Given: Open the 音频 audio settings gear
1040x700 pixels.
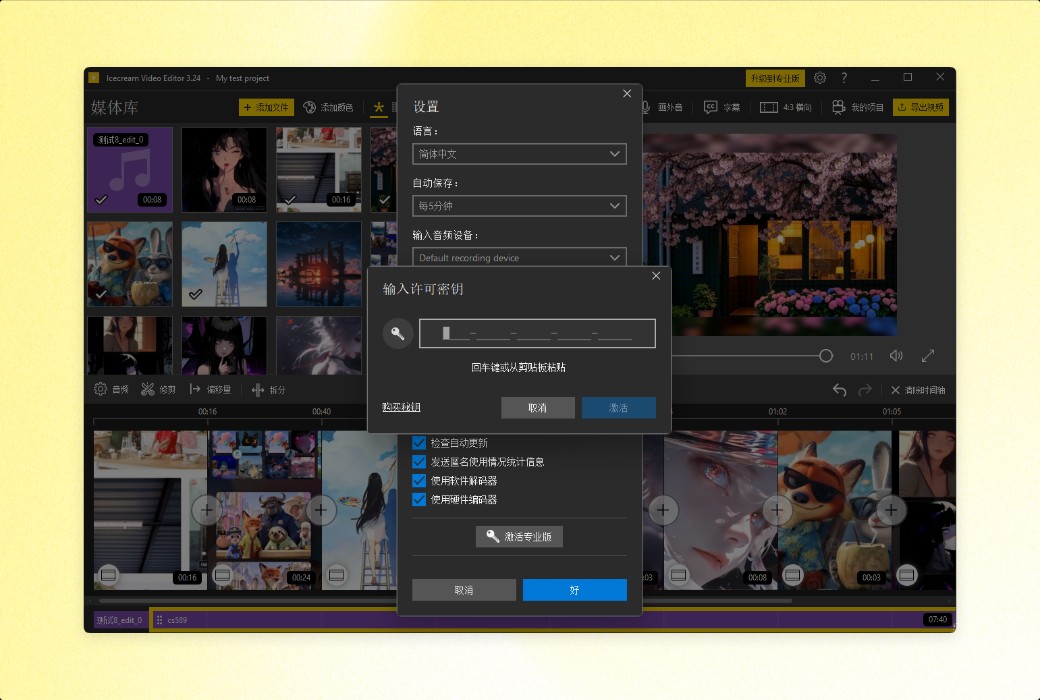Looking at the screenshot, I should click(x=99, y=387).
